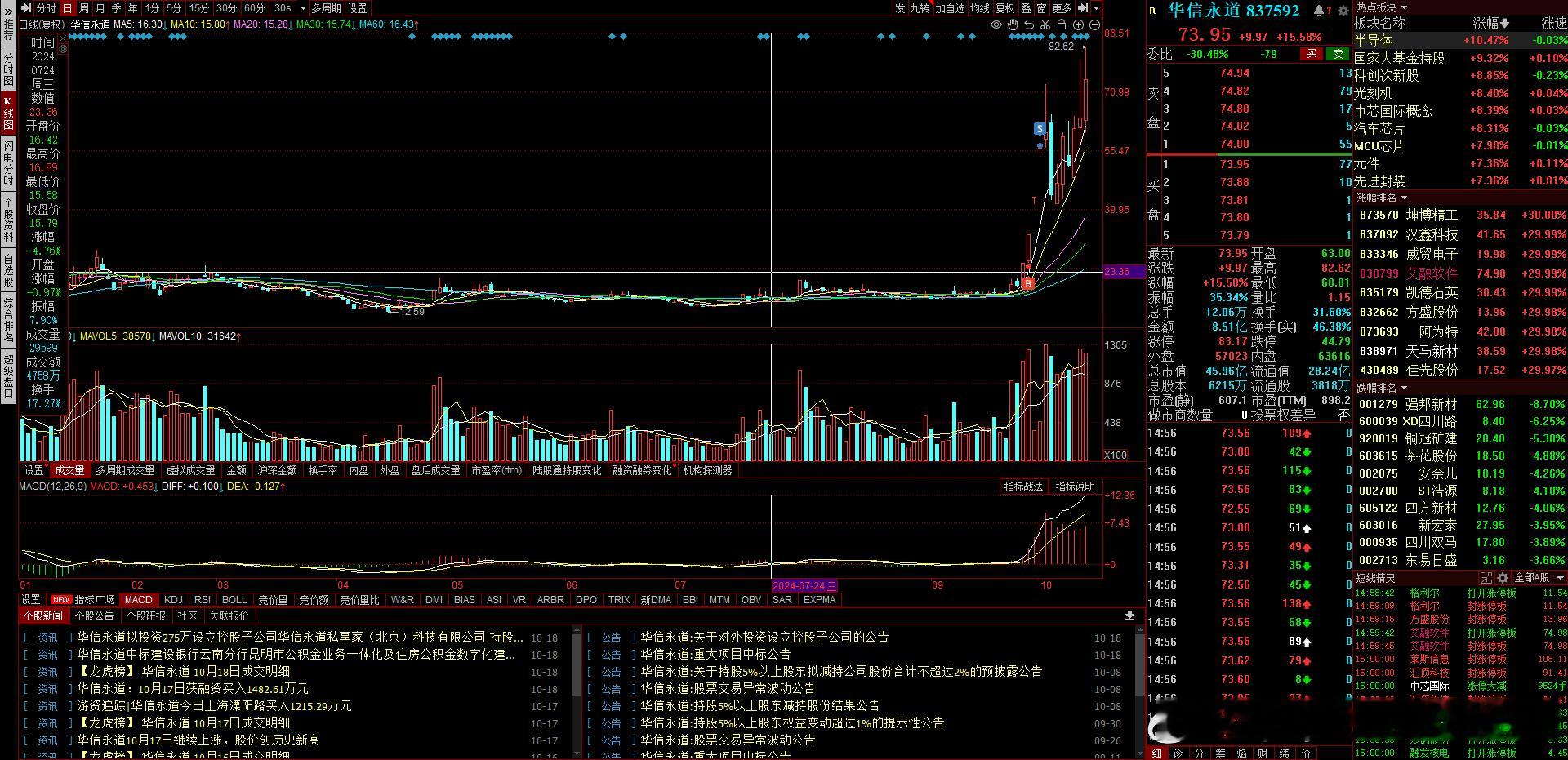Toggle the padlock icon above the chart
The width and height of the screenshot is (1568, 760).
(x=1062, y=24)
